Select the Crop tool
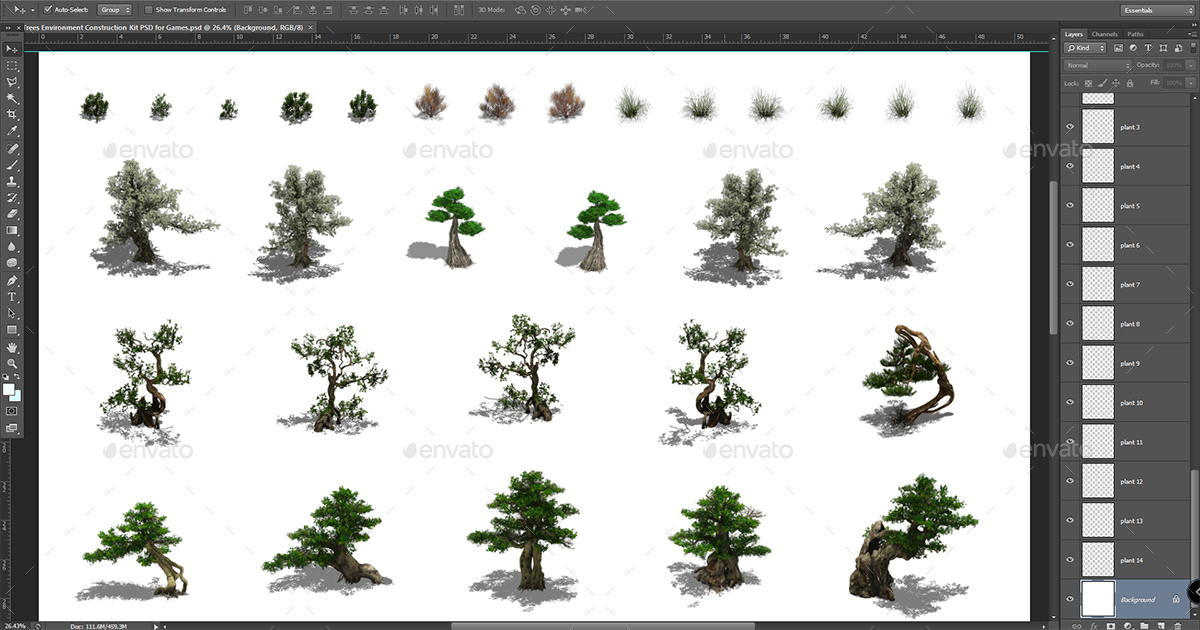The height and width of the screenshot is (630, 1200). 11,114
